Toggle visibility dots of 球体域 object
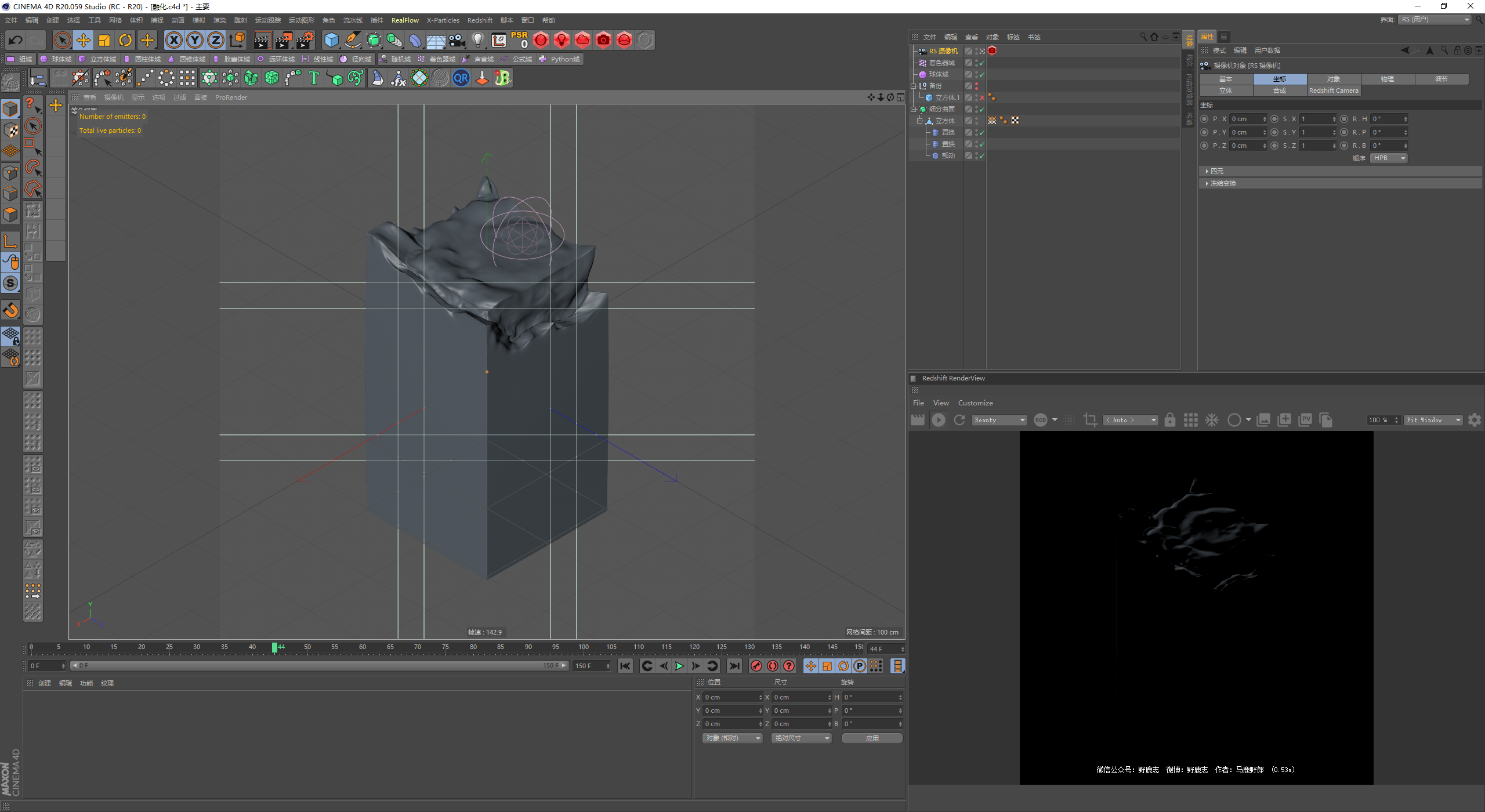 tap(976, 74)
